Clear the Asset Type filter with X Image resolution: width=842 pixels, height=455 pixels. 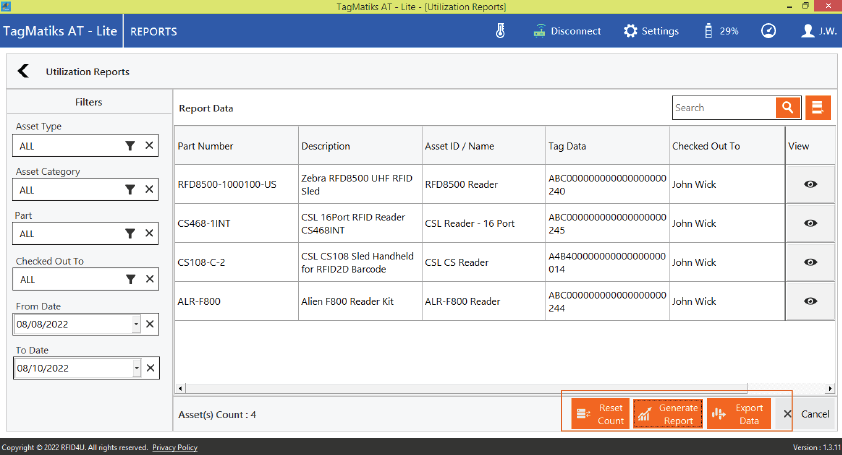(x=149, y=146)
